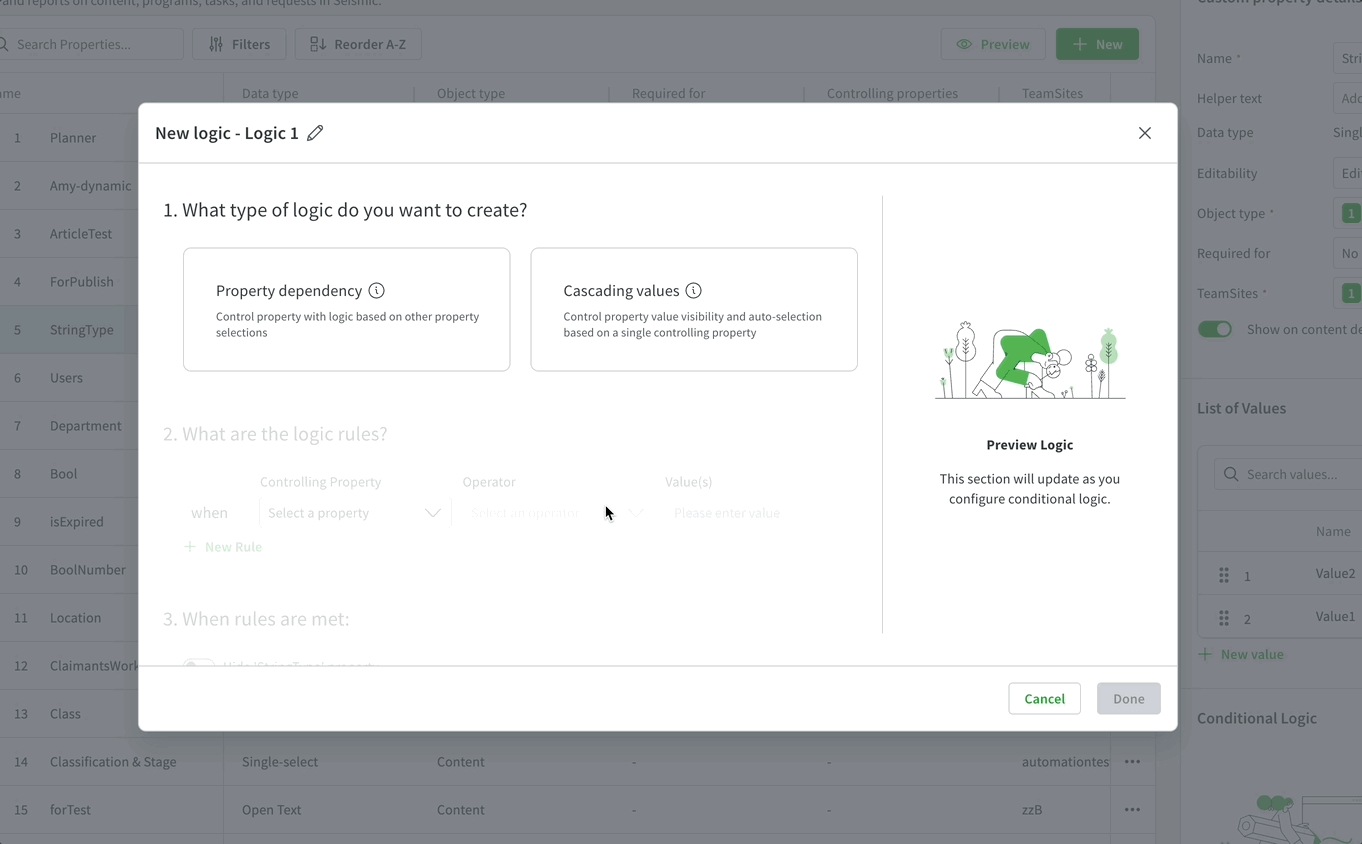Open the Controlling Property dropdown

point(354,513)
